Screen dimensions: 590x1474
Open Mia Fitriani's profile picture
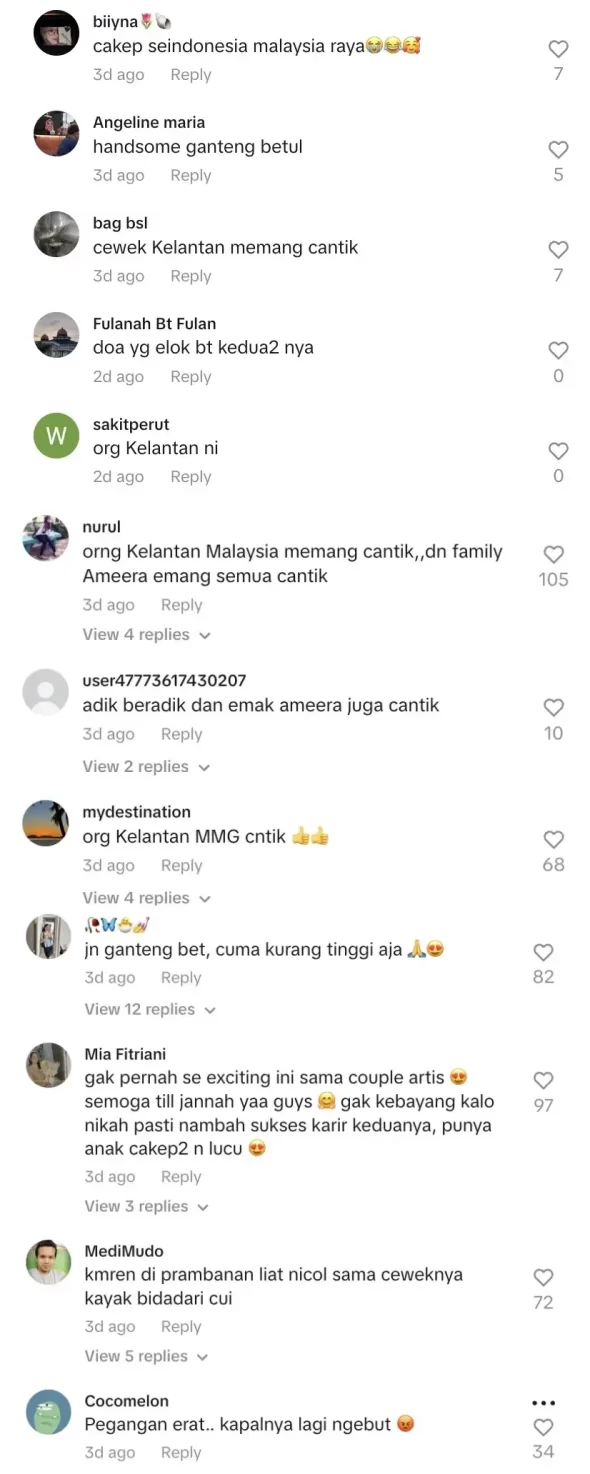coord(47,1065)
